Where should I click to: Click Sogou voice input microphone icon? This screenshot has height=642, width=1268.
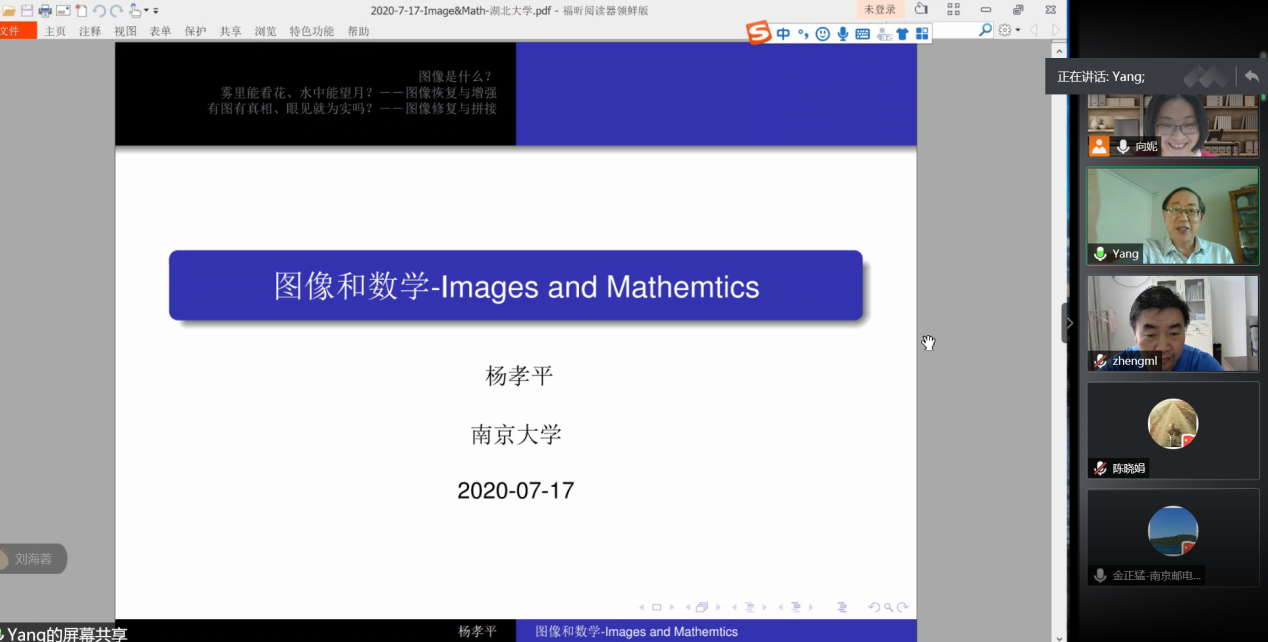pyautogui.click(x=843, y=34)
